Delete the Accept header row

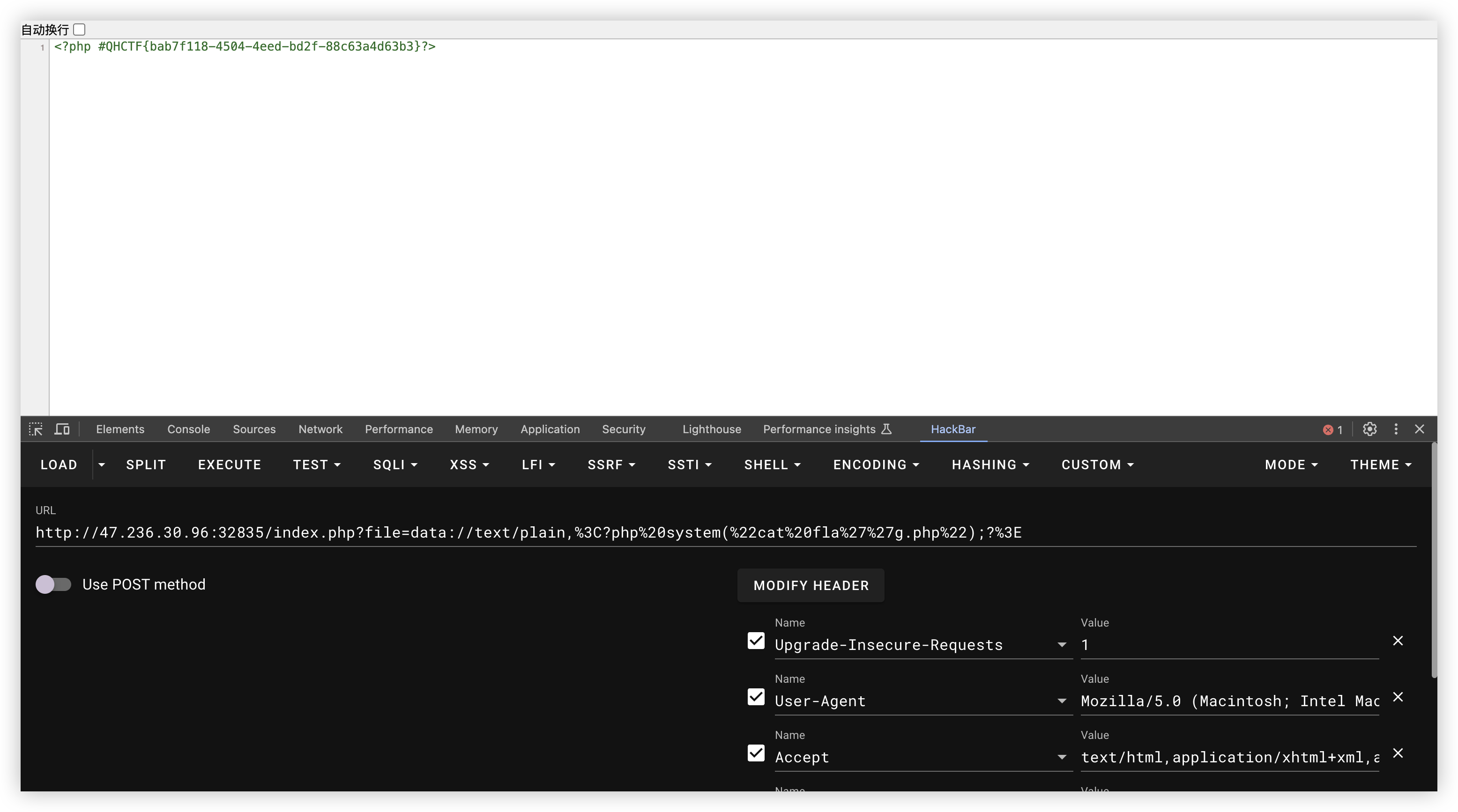pos(1398,753)
